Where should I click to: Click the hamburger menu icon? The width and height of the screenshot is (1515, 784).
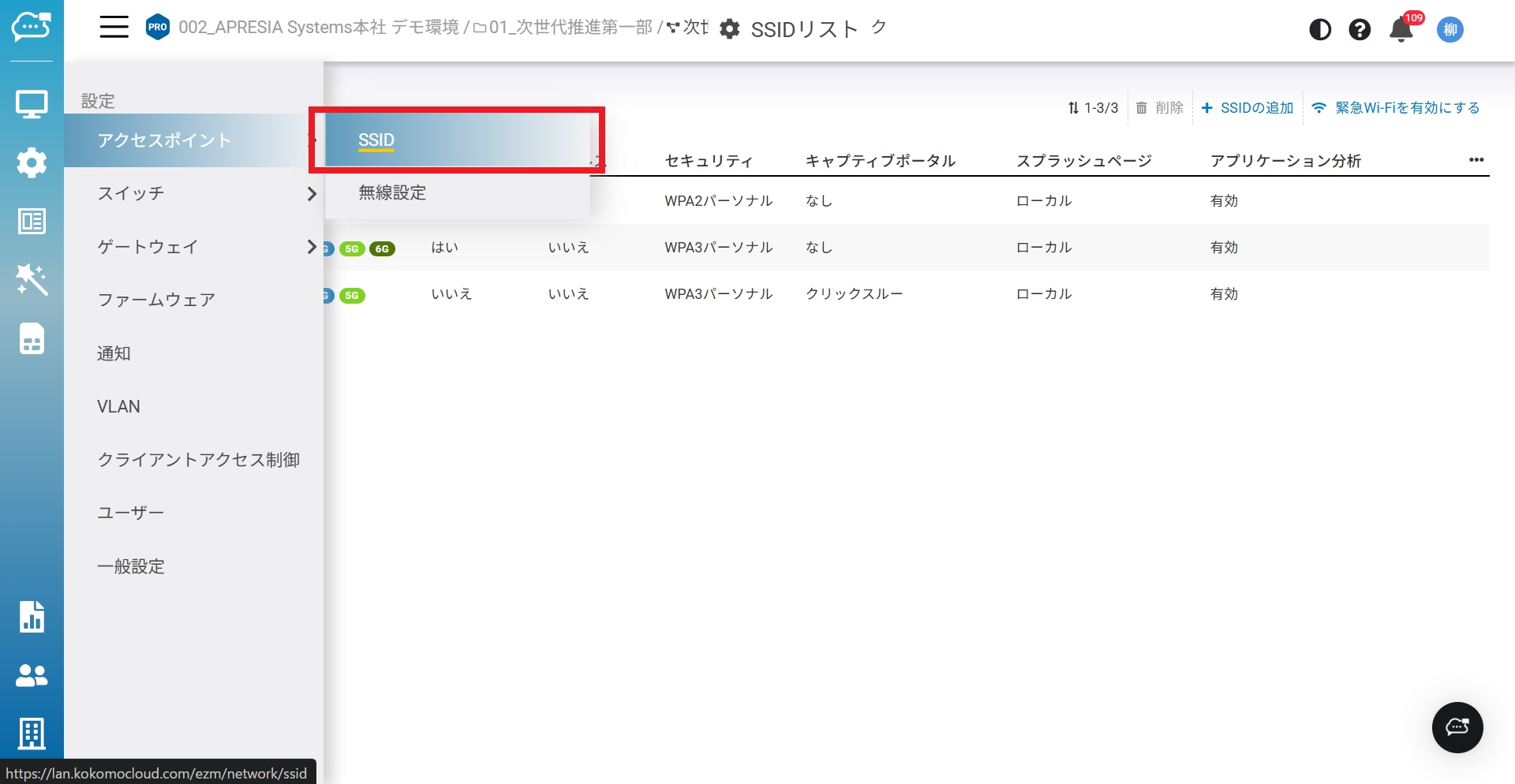tap(114, 27)
